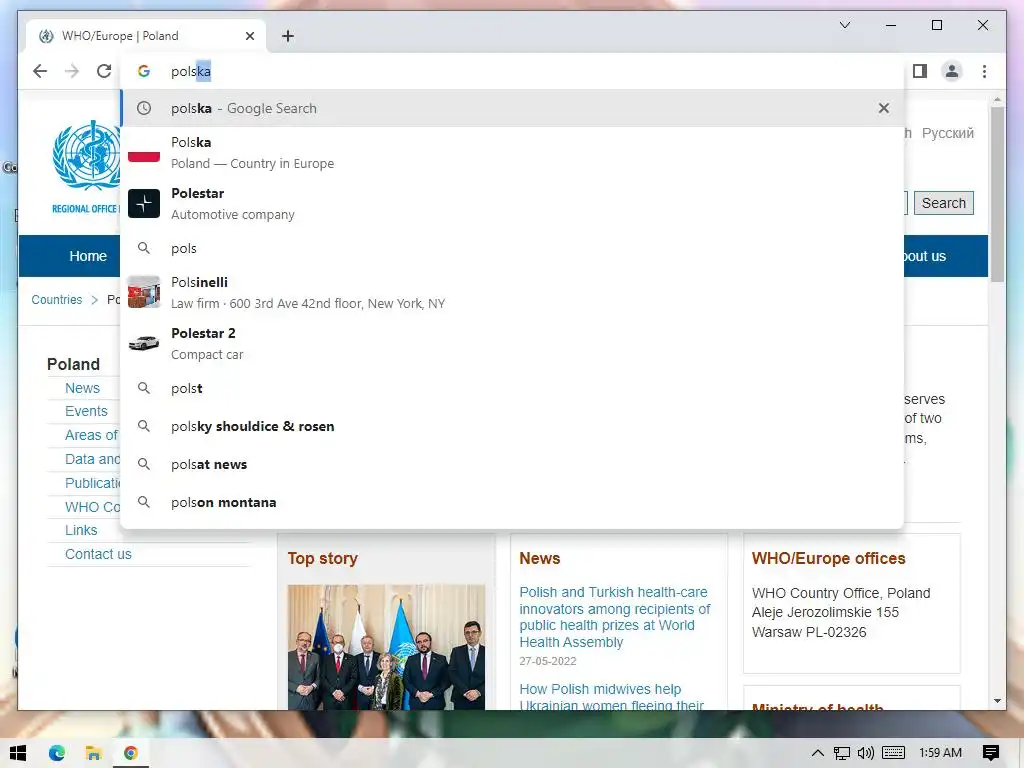
Task: Select the WHO/Europe | Poland tab
Action: 146,36
